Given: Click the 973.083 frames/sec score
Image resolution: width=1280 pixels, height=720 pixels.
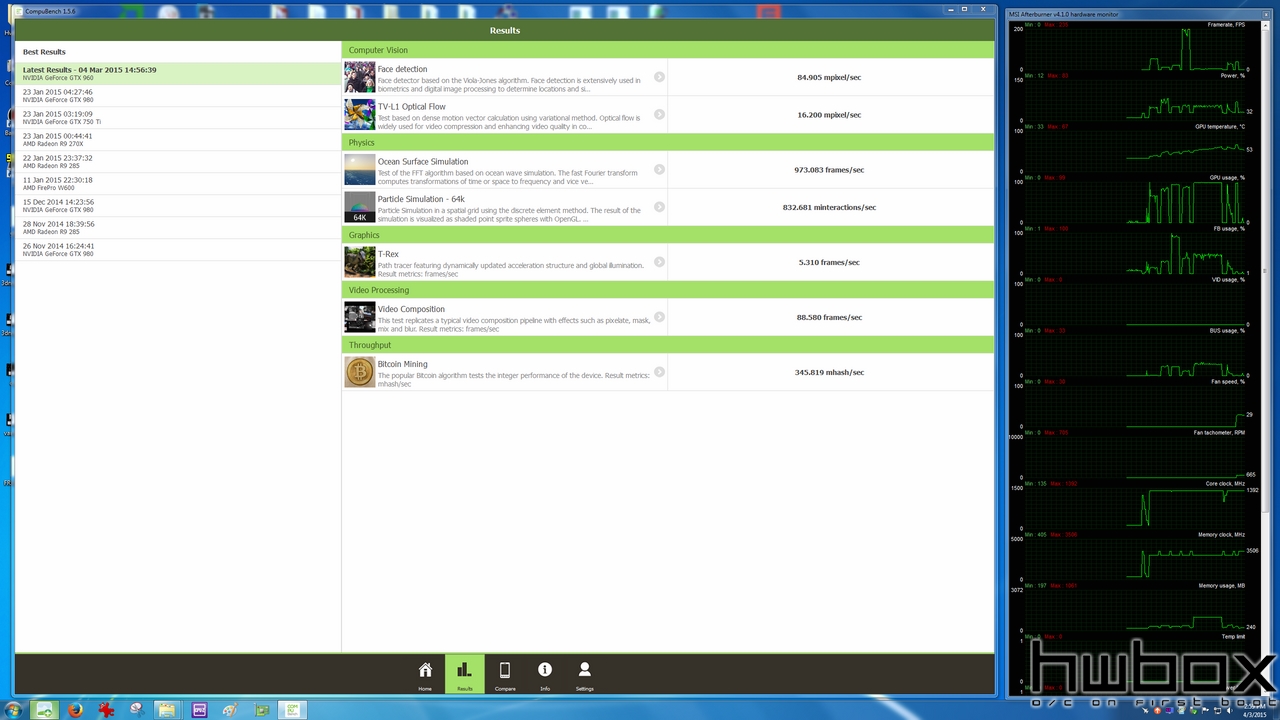Looking at the screenshot, I should (x=829, y=169).
